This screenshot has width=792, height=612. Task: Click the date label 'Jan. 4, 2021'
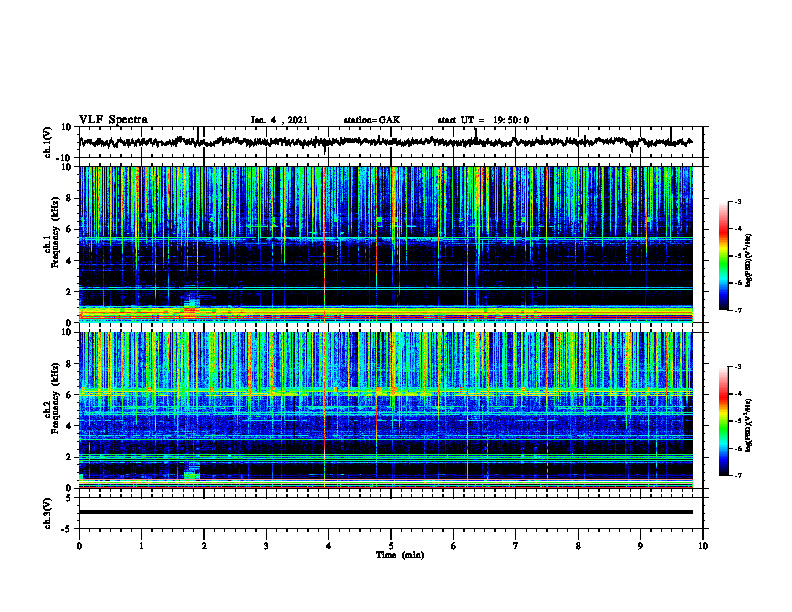pyautogui.click(x=279, y=120)
